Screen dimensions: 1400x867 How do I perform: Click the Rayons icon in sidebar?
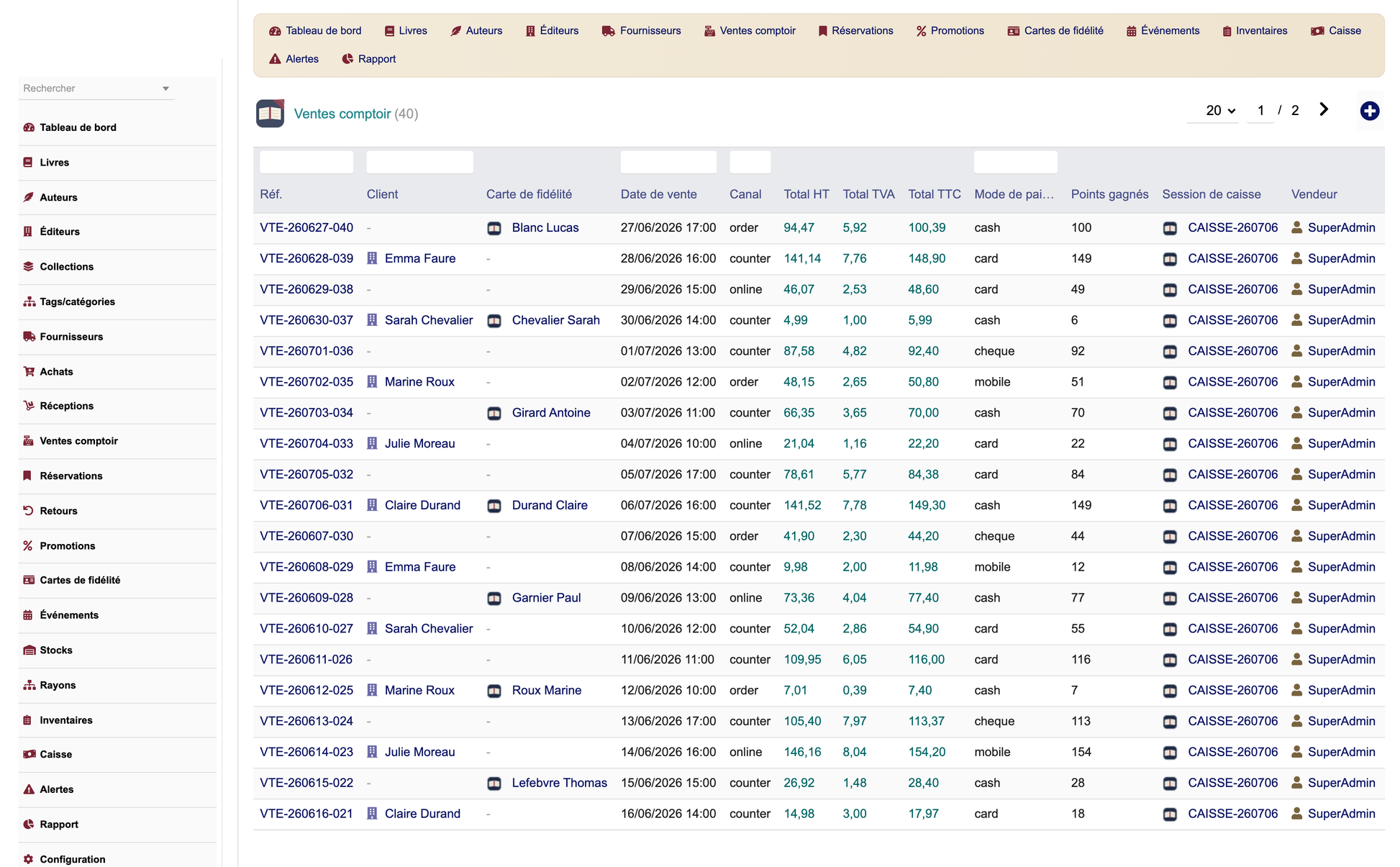pyautogui.click(x=29, y=685)
